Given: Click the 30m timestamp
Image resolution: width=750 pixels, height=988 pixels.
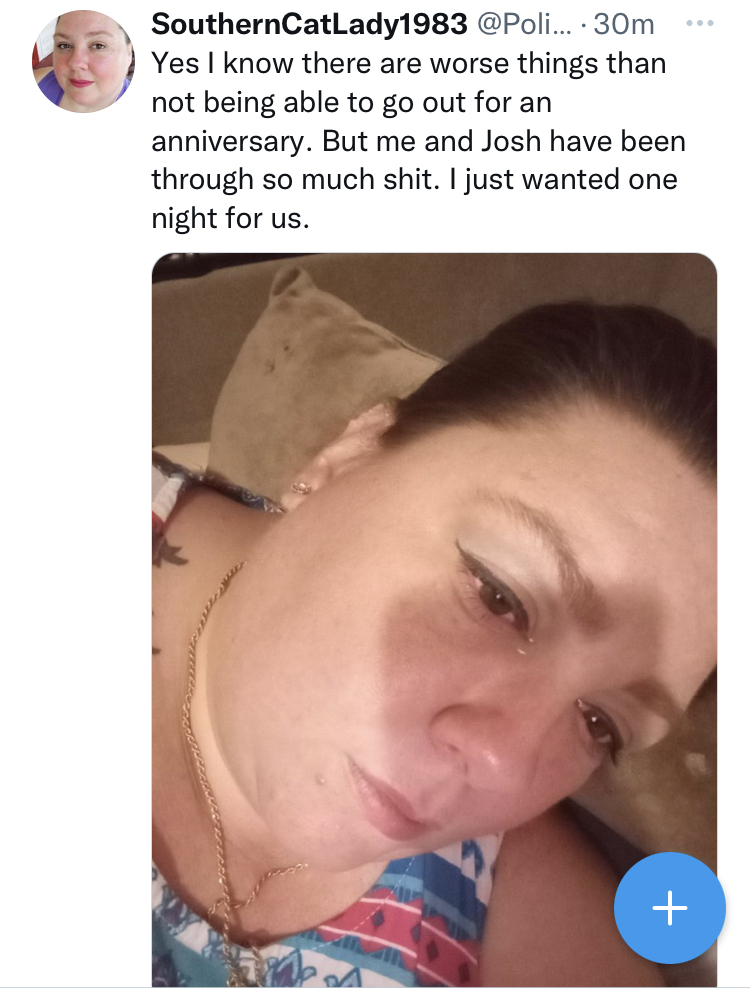Looking at the screenshot, I should pyautogui.click(x=624, y=25).
